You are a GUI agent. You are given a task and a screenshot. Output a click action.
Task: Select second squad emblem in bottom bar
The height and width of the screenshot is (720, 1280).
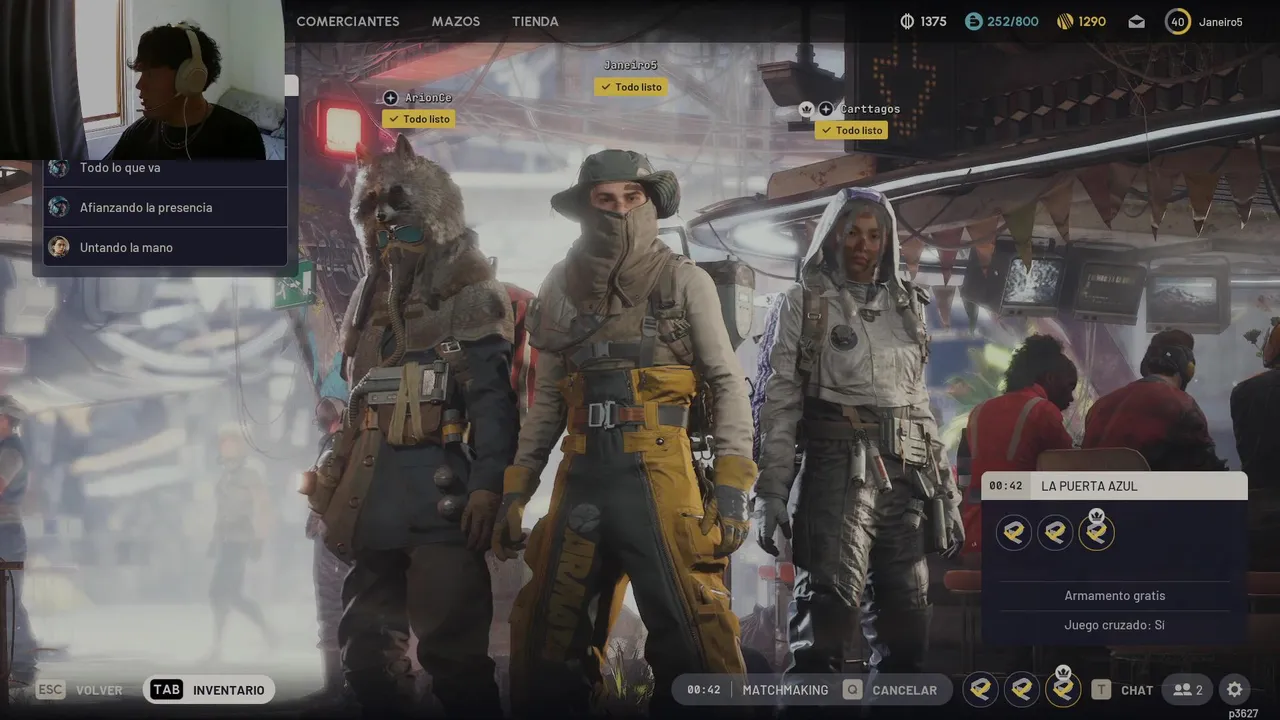pos(1022,689)
